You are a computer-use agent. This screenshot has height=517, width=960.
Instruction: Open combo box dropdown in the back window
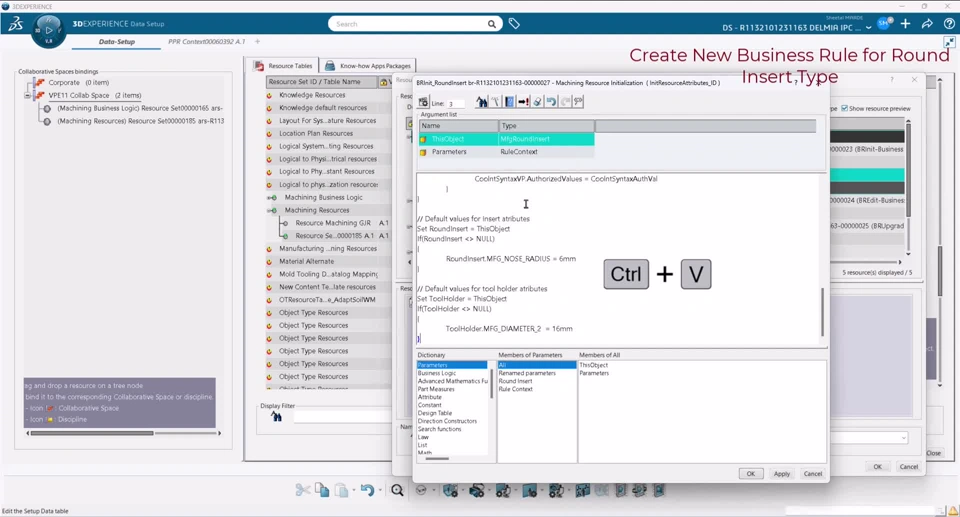[x=903, y=437]
